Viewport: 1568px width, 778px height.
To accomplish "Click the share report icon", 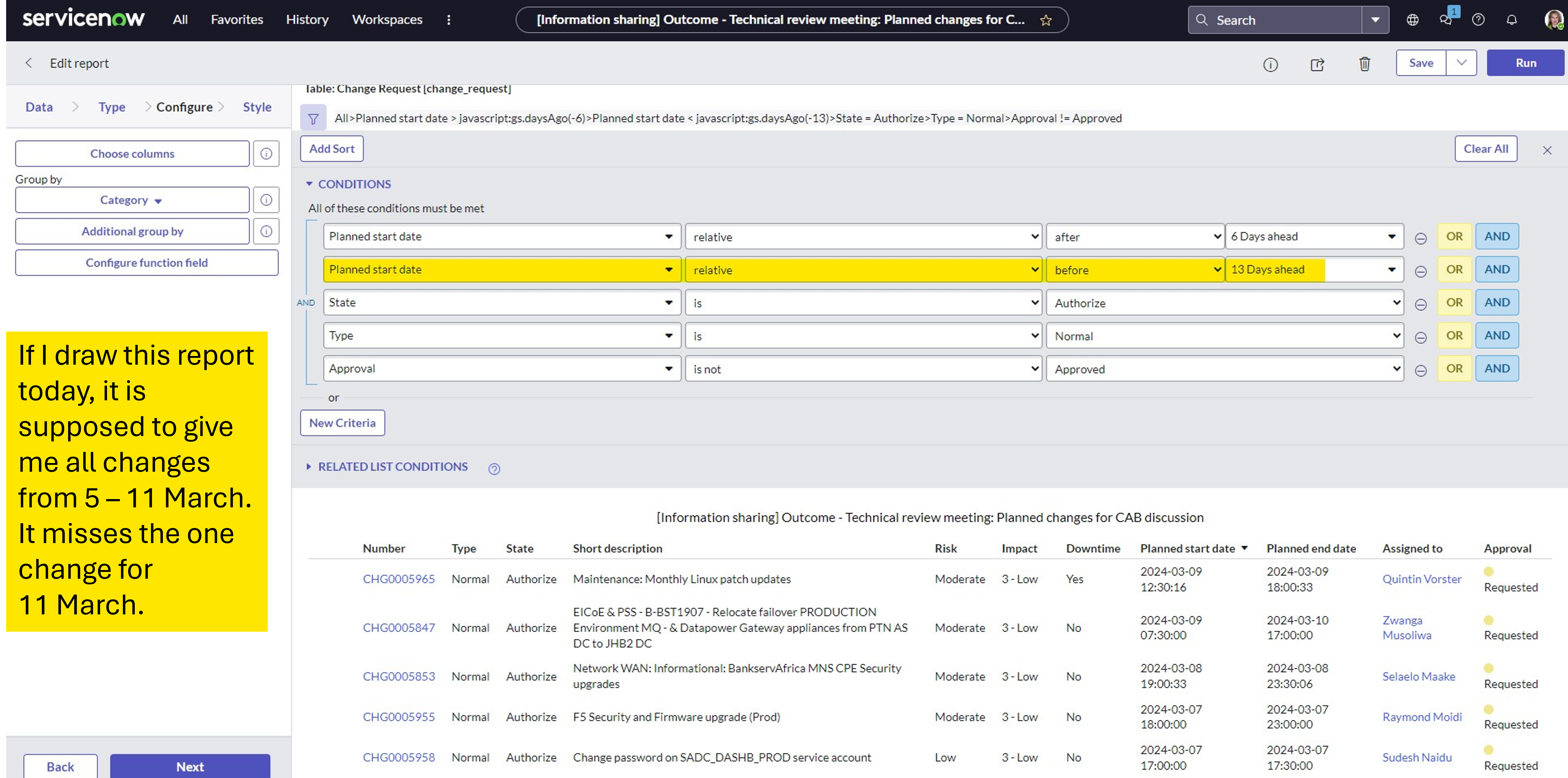I will click(x=1317, y=65).
